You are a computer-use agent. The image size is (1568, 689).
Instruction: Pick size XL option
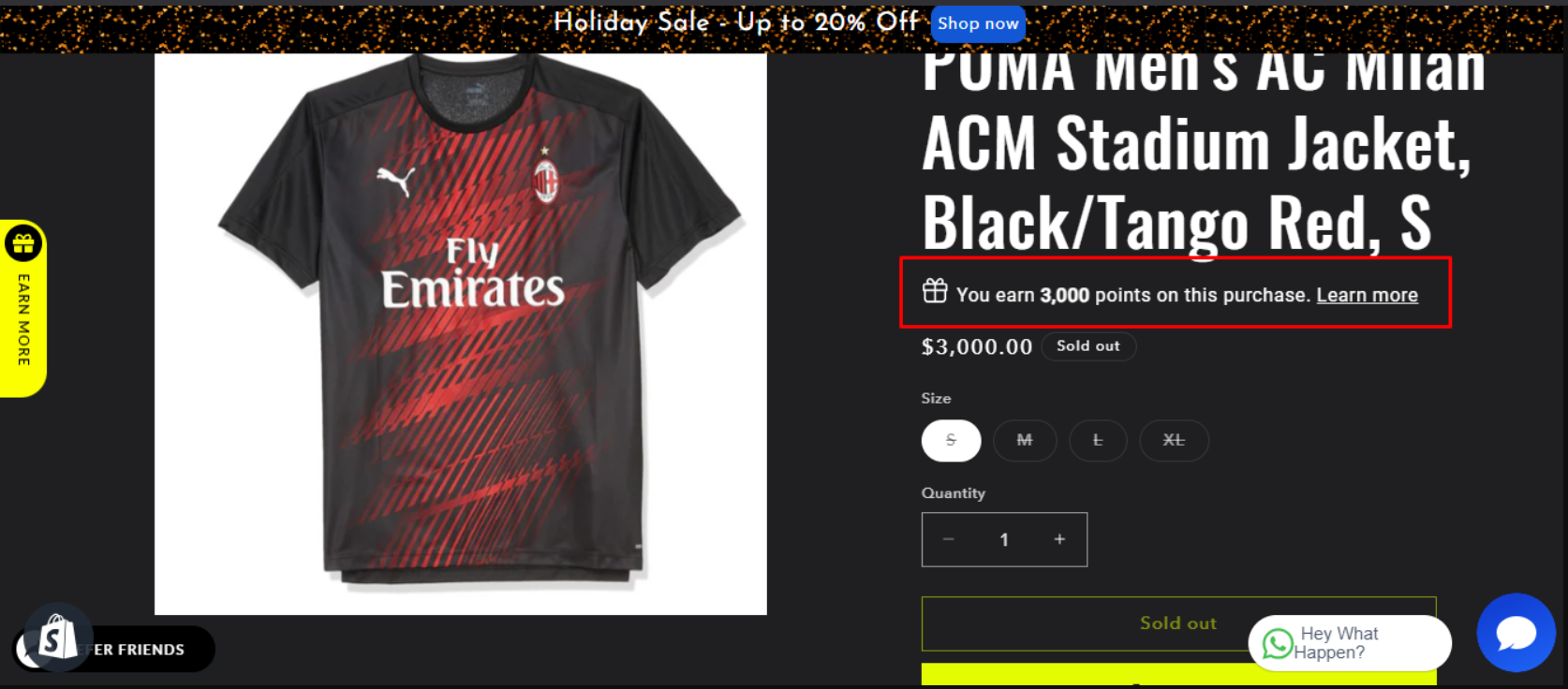pos(1174,440)
